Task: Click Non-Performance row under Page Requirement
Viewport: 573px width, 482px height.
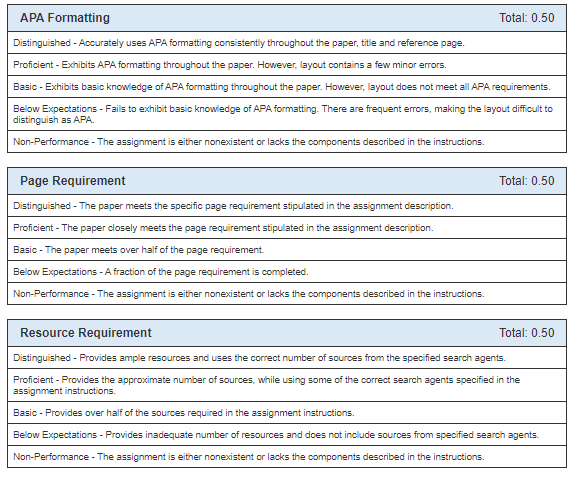Action: (287, 293)
